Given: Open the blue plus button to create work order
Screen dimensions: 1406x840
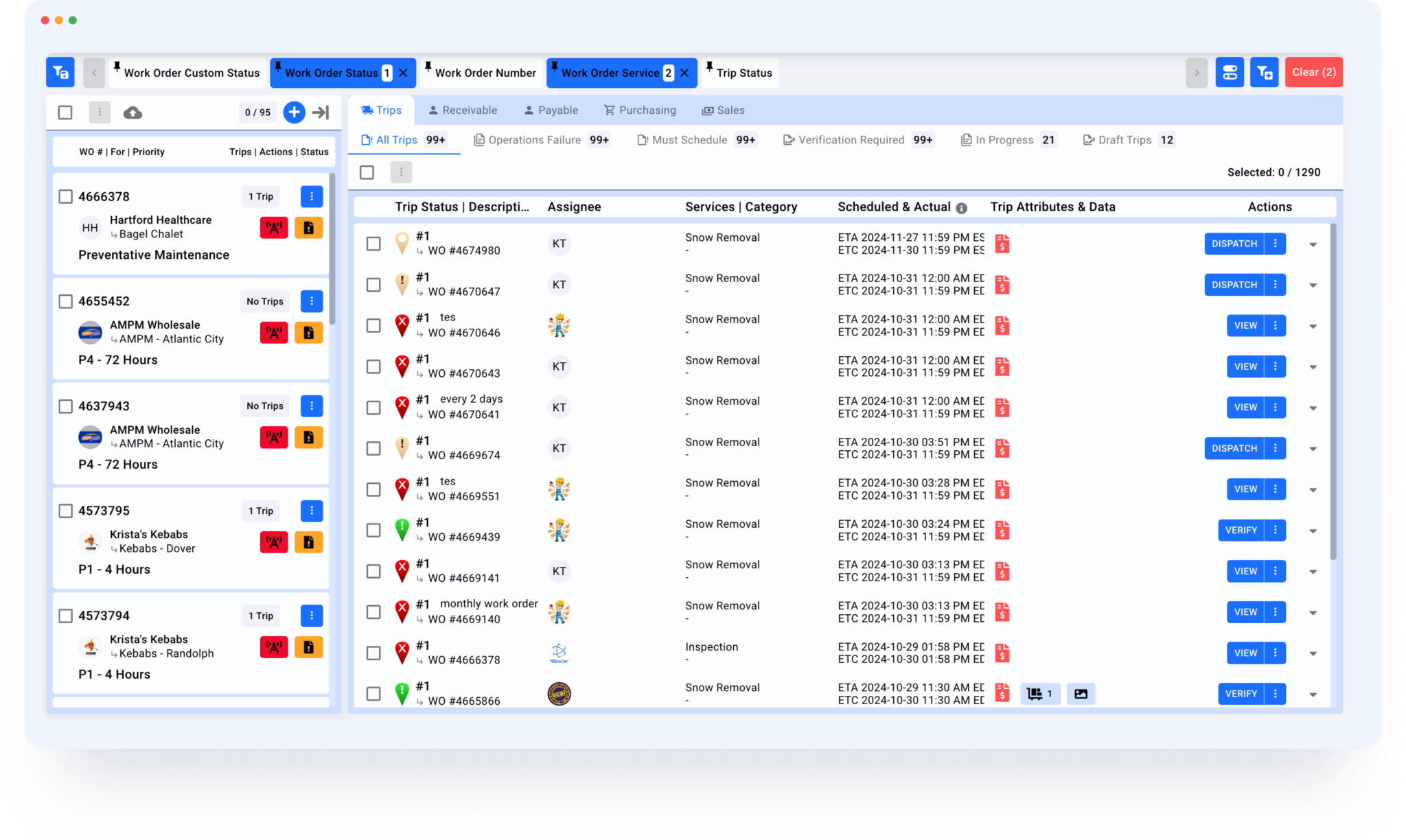Looking at the screenshot, I should (x=294, y=112).
